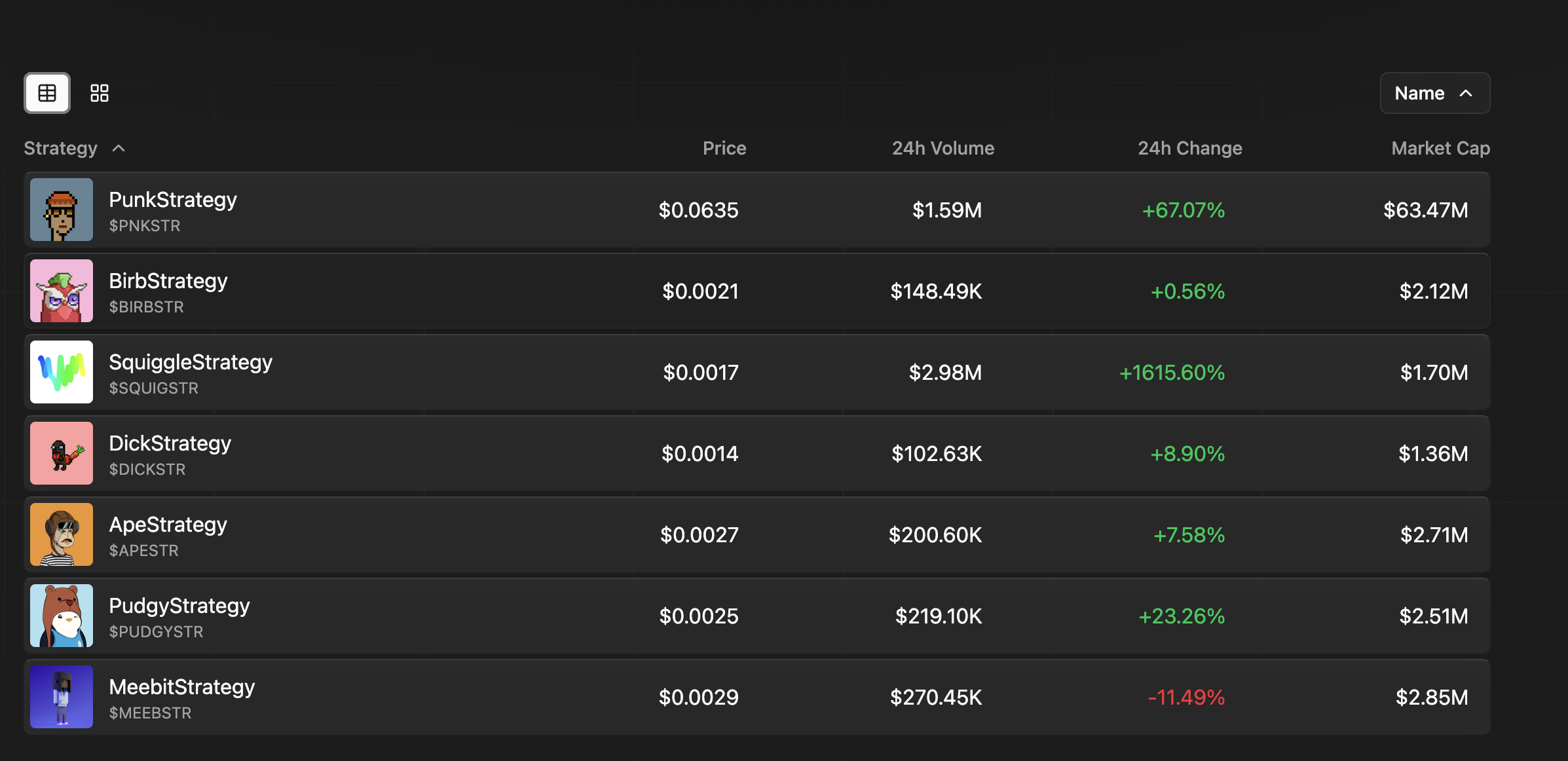This screenshot has width=1568, height=761.
Task: Open the SquiggleStrategy name link
Action: [x=191, y=362]
